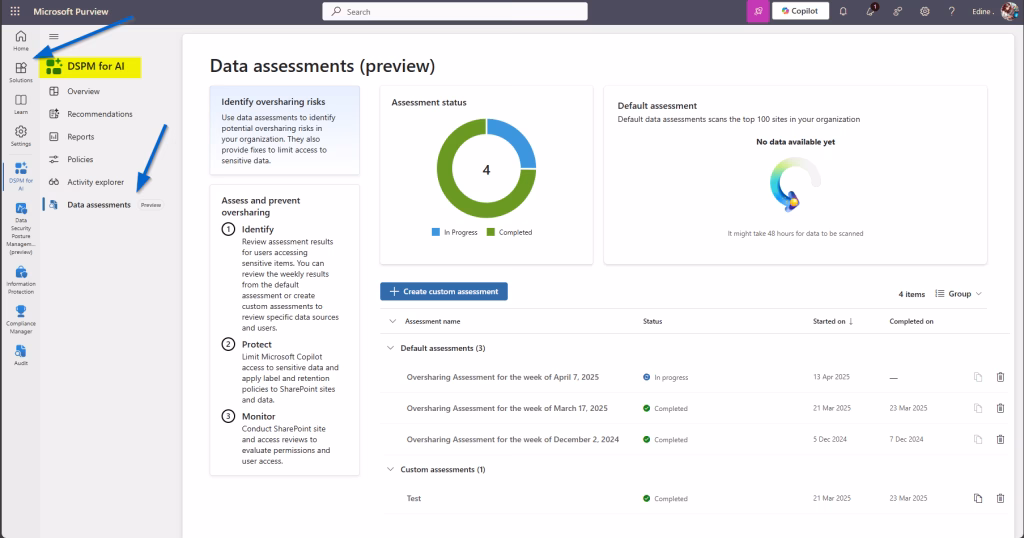Click '7 Dec 2024' completion date
The height and width of the screenshot is (538, 1024).
906,439
